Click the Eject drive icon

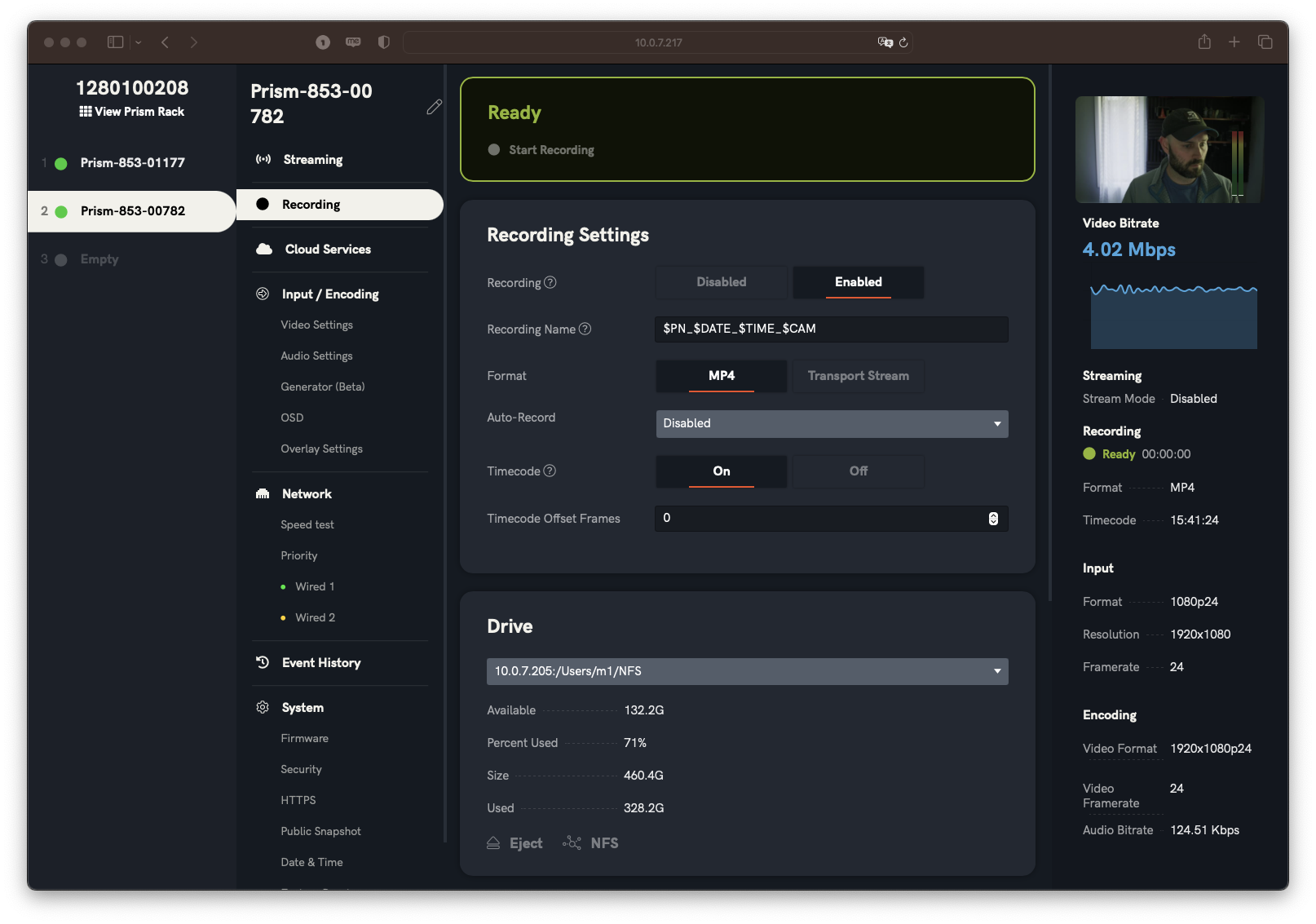click(x=493, y=843)
